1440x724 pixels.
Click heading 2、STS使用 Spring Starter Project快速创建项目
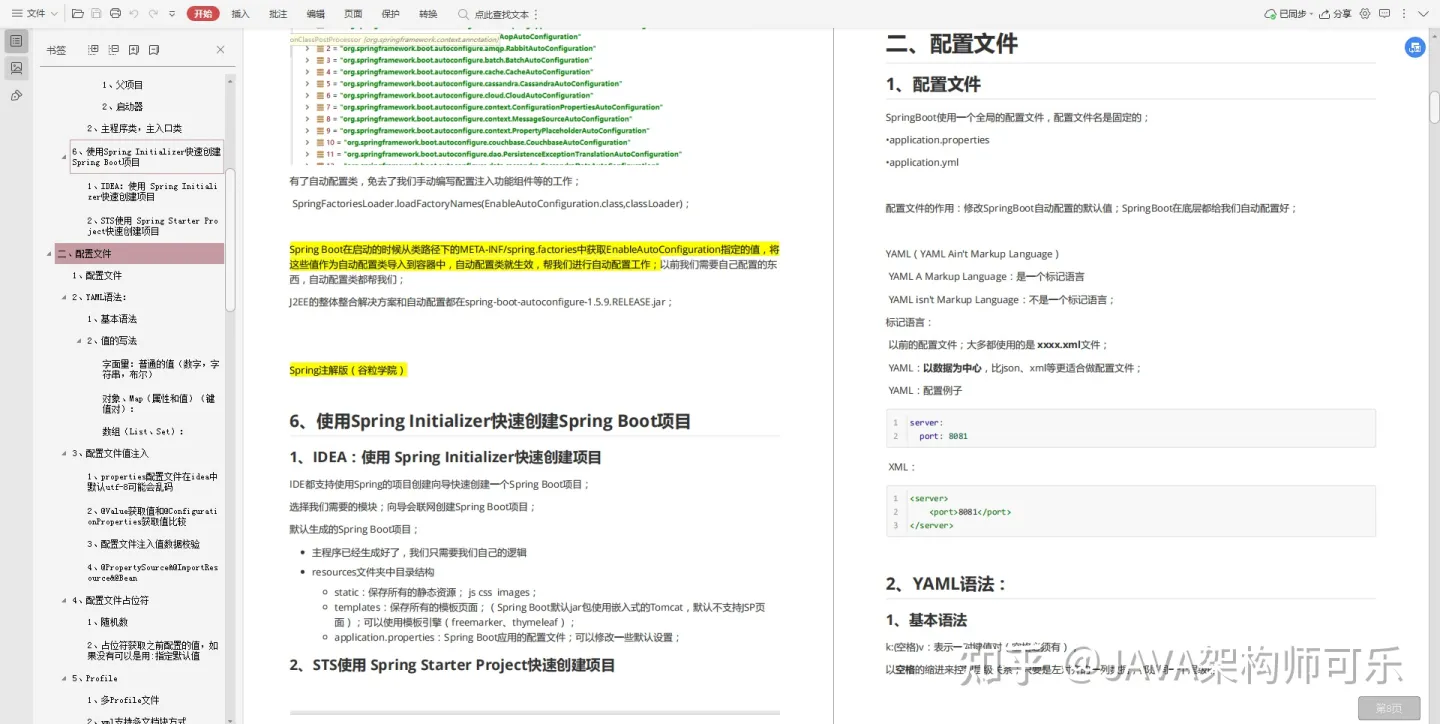[452, 665]
